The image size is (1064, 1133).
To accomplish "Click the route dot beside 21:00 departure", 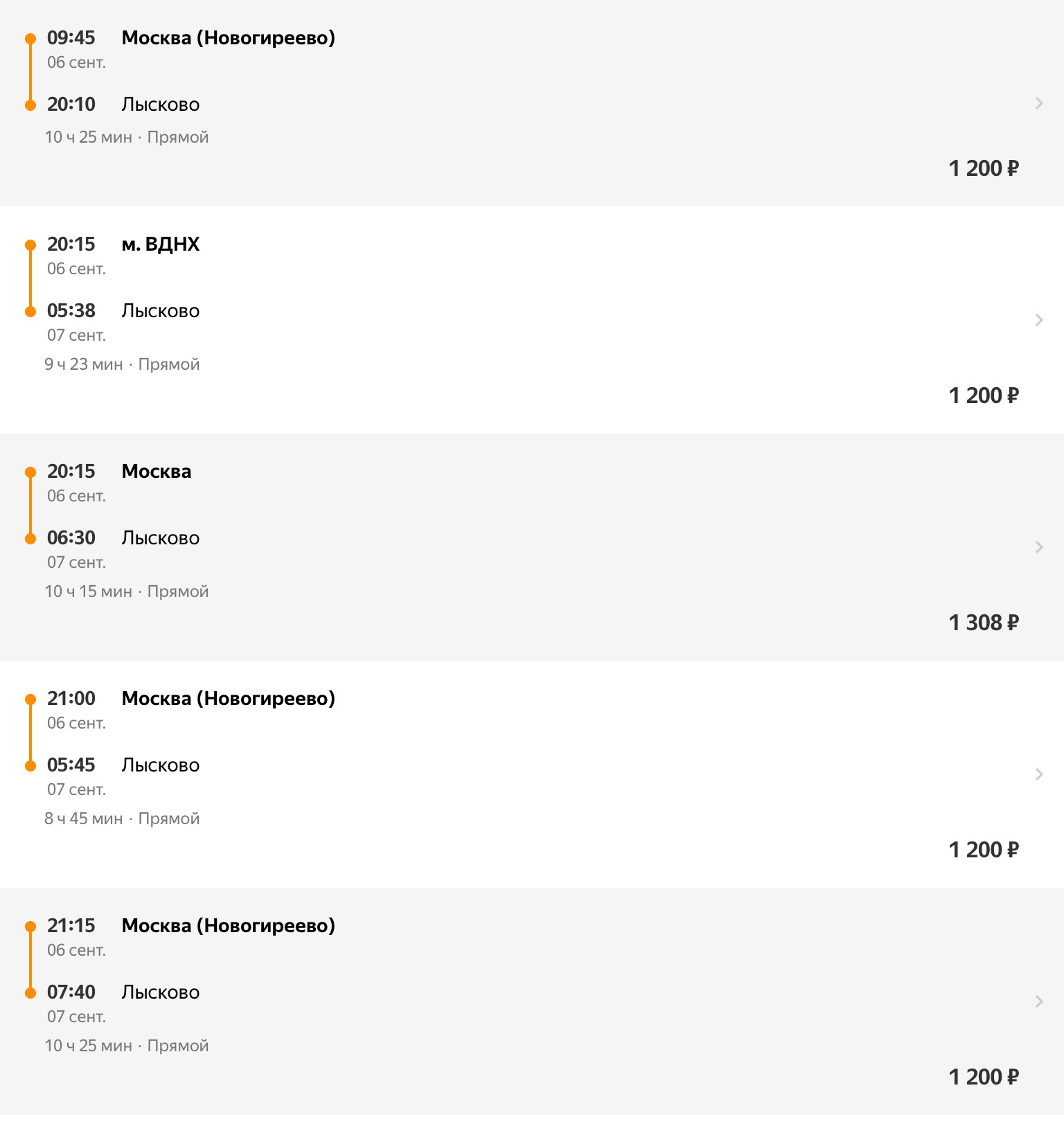I will point(30,699).
